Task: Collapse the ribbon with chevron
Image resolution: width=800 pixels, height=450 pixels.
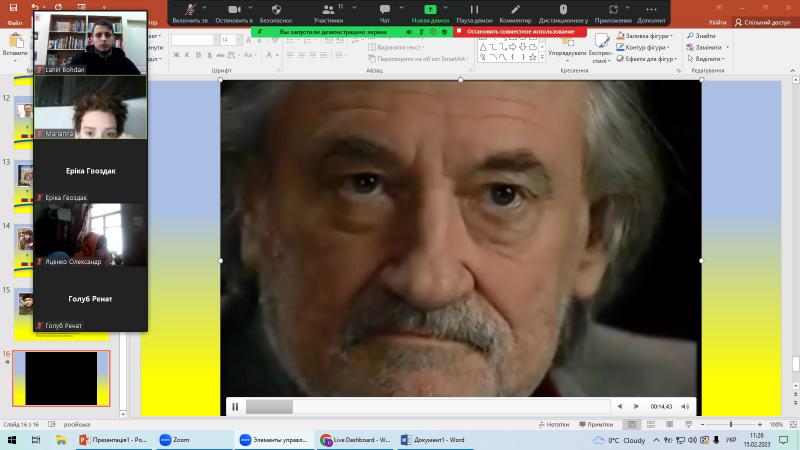Action: 792,70
